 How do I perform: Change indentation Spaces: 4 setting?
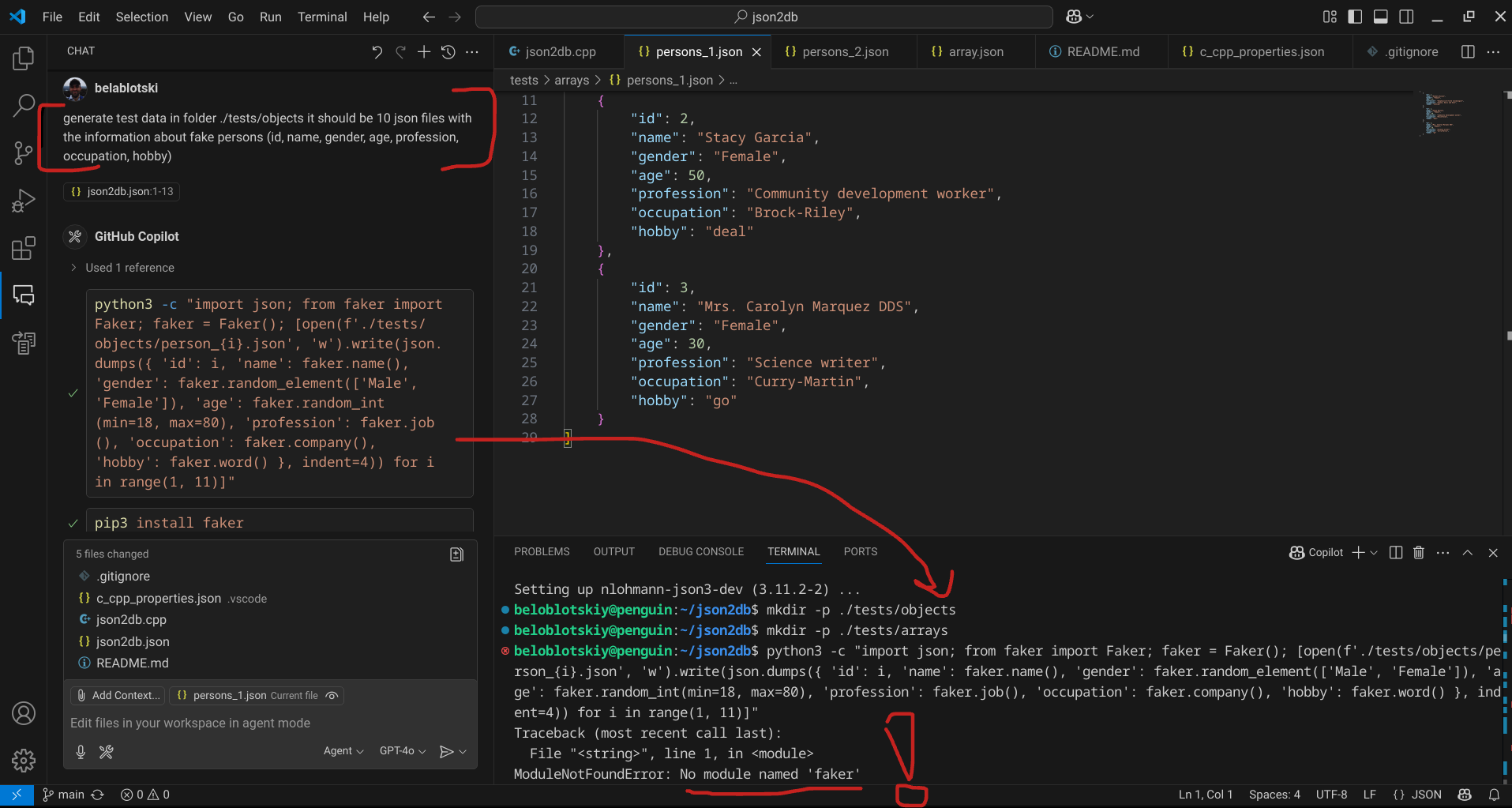tap(1274, 795)
